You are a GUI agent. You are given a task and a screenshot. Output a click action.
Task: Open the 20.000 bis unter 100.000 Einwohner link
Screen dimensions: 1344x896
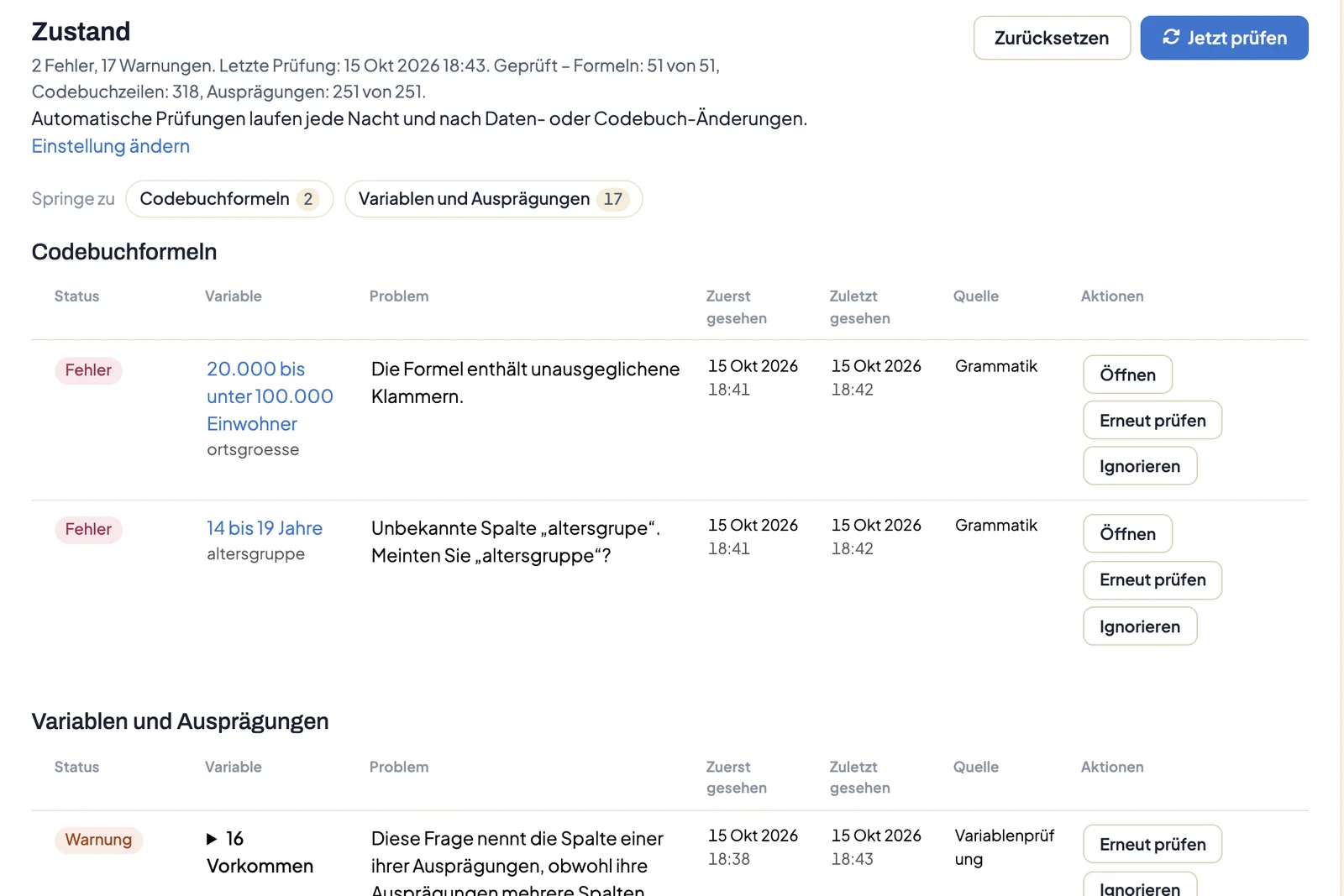pos(270,396)
